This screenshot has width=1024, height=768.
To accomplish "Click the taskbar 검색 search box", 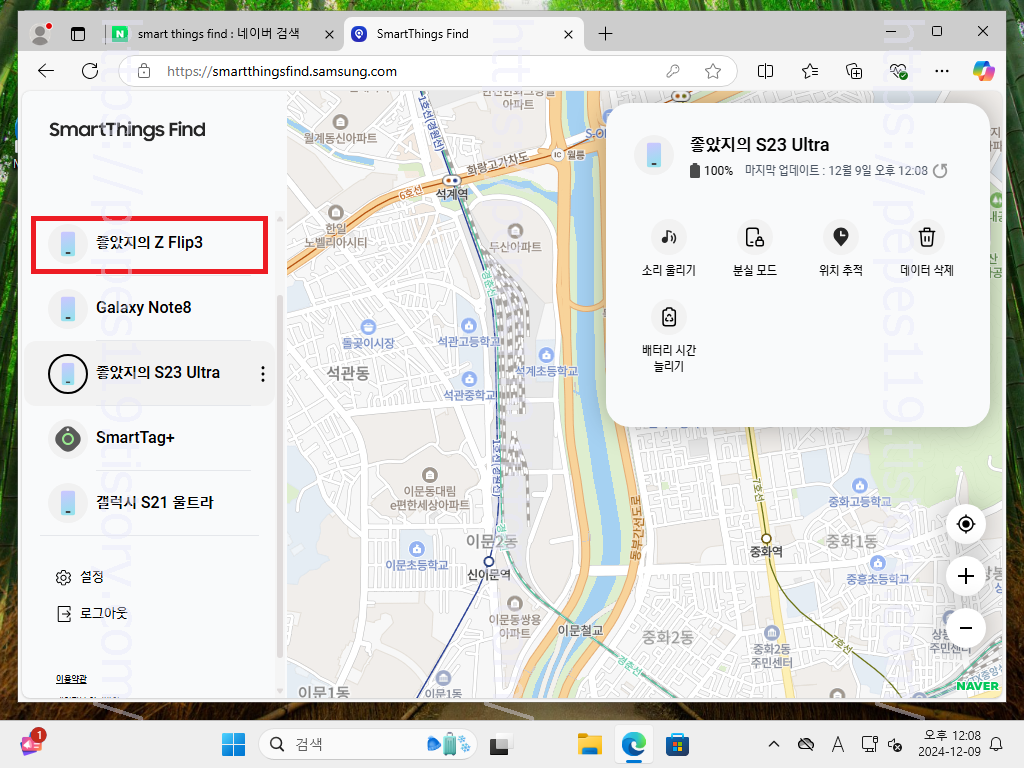I will pos(368,744).
